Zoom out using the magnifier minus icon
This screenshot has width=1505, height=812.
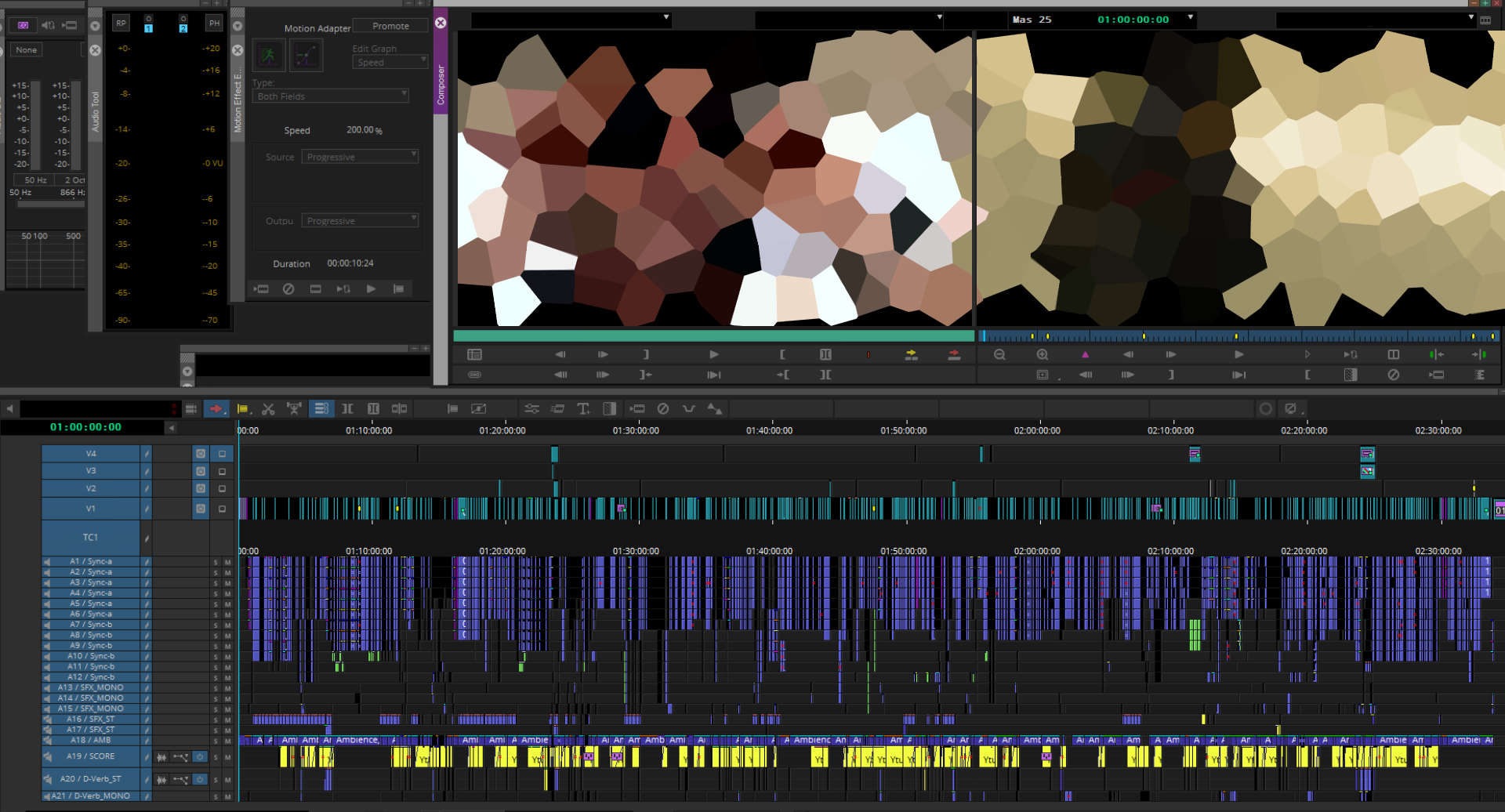pyautogui.click(x=999, y=354)
